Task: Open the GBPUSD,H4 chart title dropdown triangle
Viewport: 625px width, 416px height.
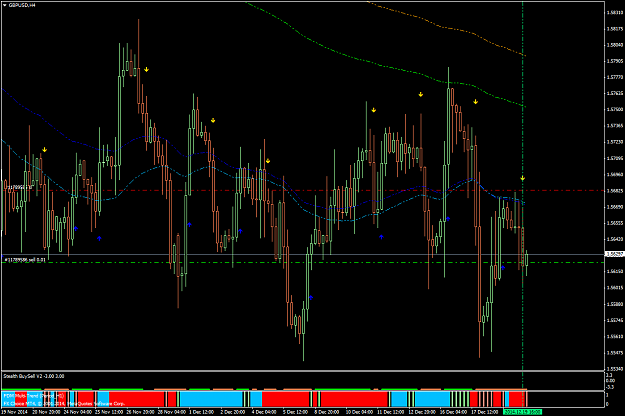Action: coord(4,5)
